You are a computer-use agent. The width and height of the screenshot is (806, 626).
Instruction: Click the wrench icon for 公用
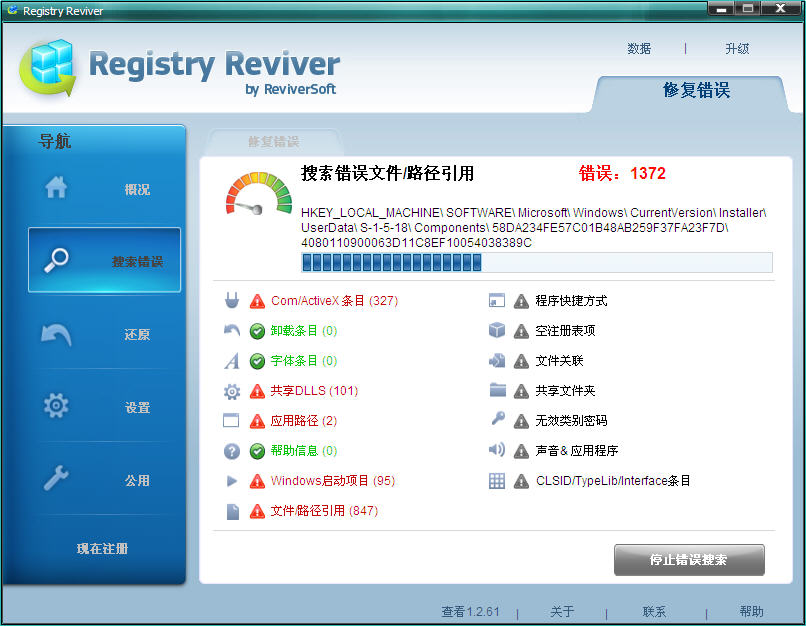coord(57,479)
